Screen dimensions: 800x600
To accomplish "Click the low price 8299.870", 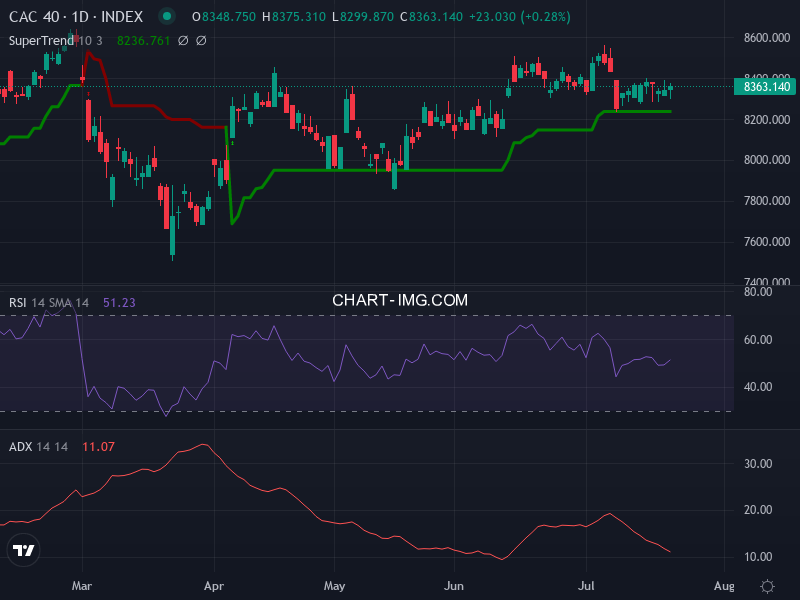I will (x=367, y=17).
